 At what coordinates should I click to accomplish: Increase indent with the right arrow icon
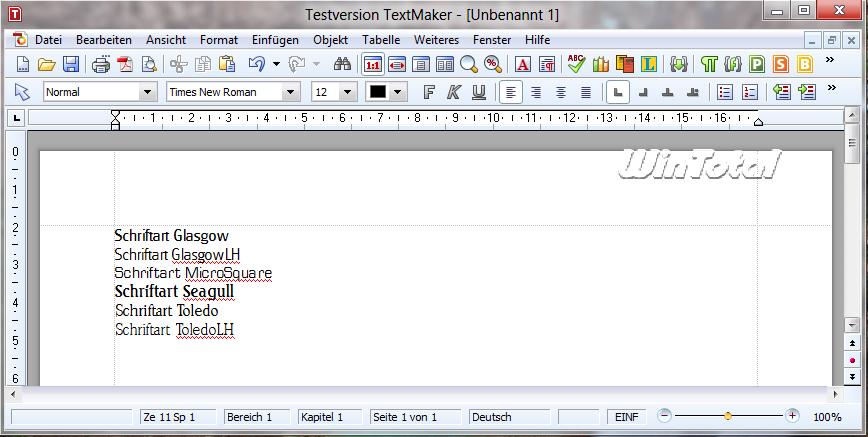coord(808,92)
